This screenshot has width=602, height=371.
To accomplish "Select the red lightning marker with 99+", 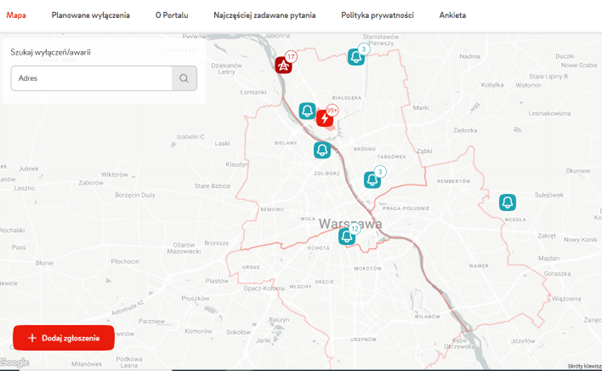I will coord(325,118).
